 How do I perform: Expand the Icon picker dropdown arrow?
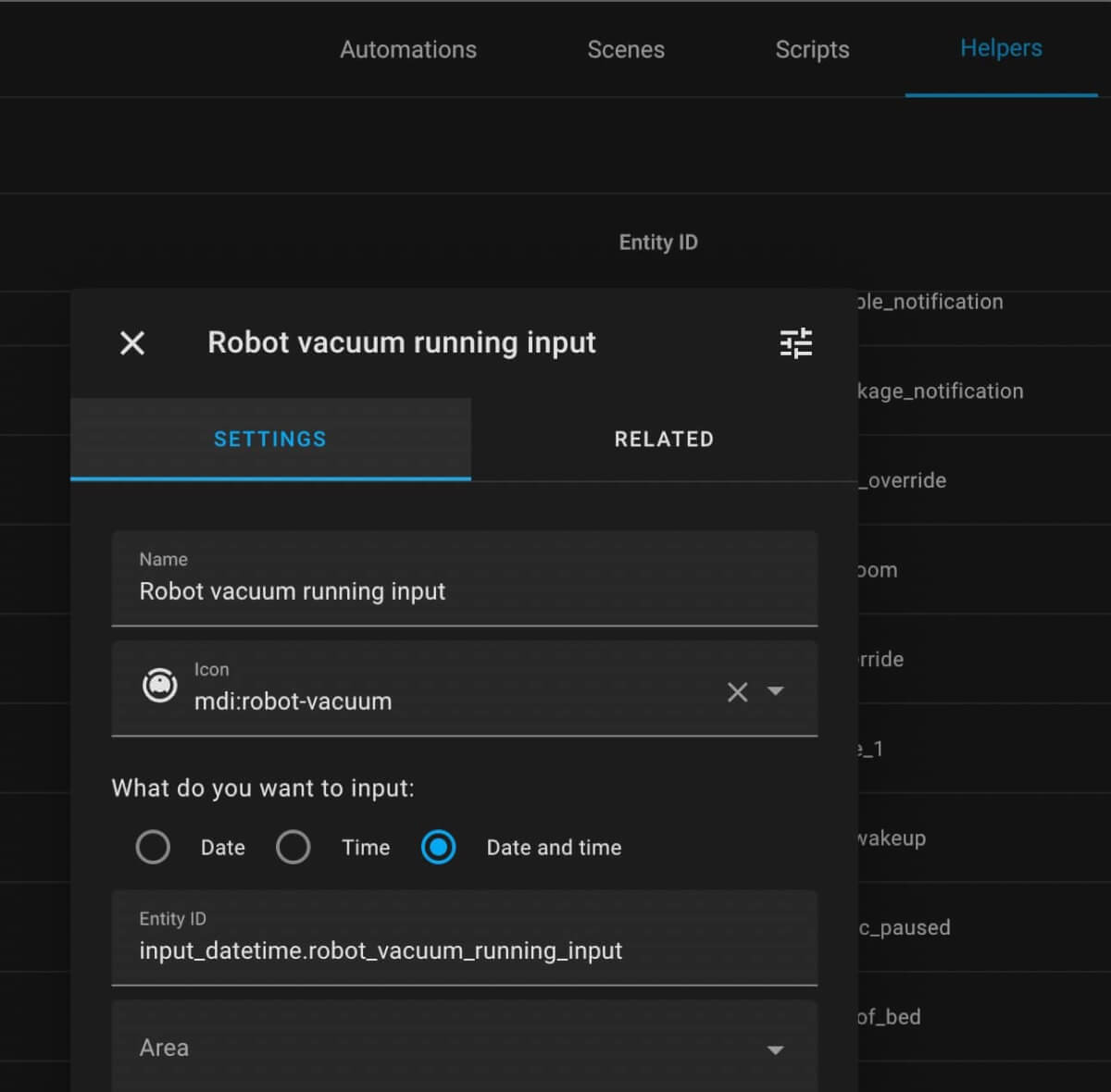tap(776, 691)
